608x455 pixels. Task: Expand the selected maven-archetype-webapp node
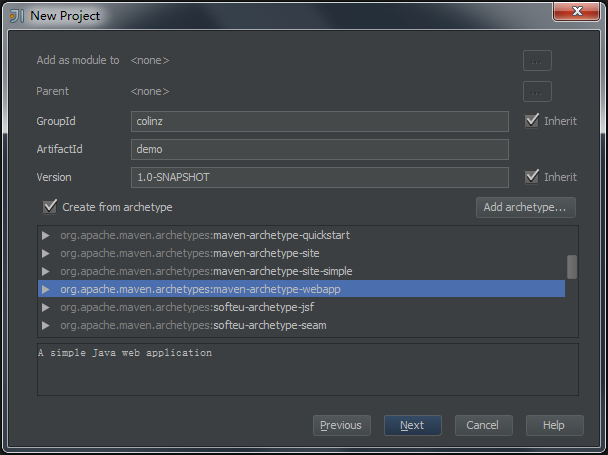(46, 290)
